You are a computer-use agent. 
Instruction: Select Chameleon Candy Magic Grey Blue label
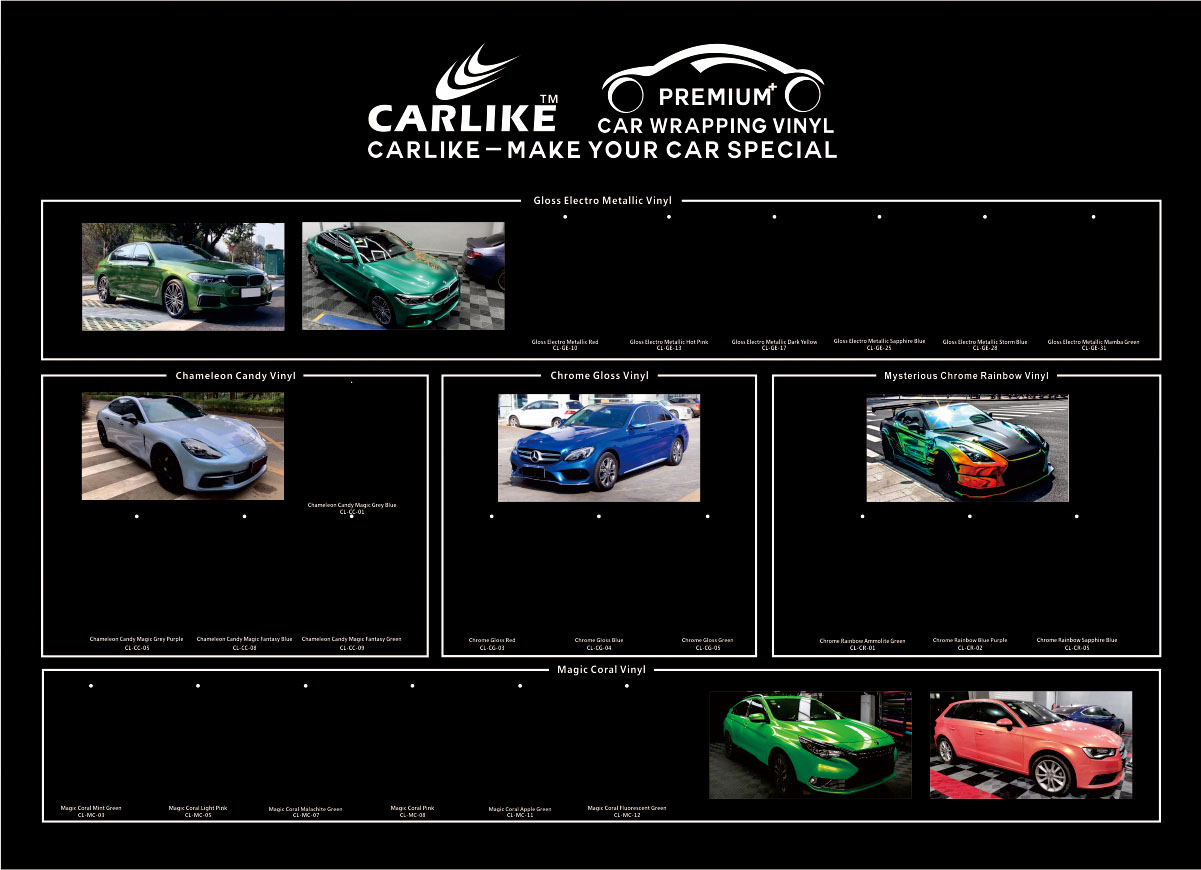352,508
